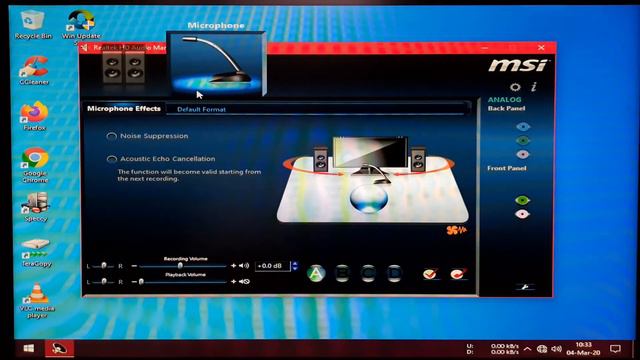Step the microphone boost dB arrows

tap(295, 266)
